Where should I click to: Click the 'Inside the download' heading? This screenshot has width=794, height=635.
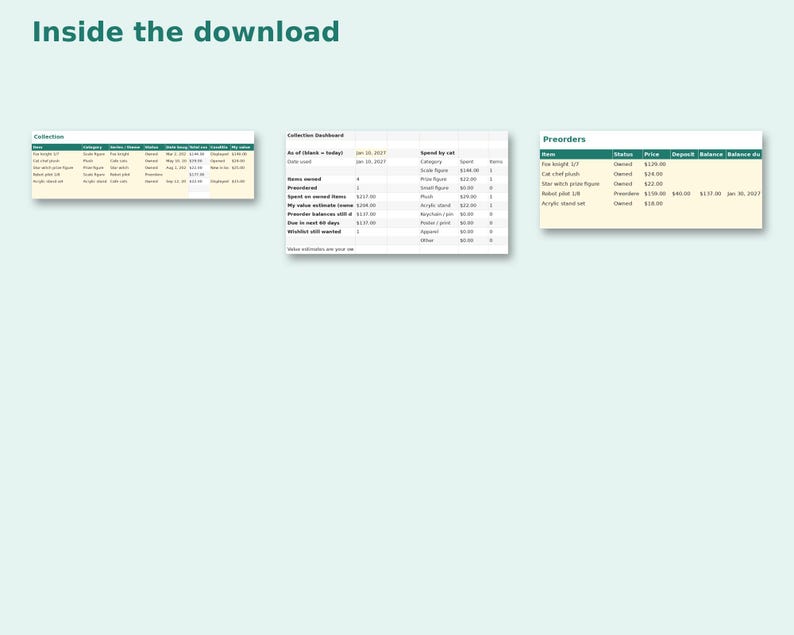[185, 32]
